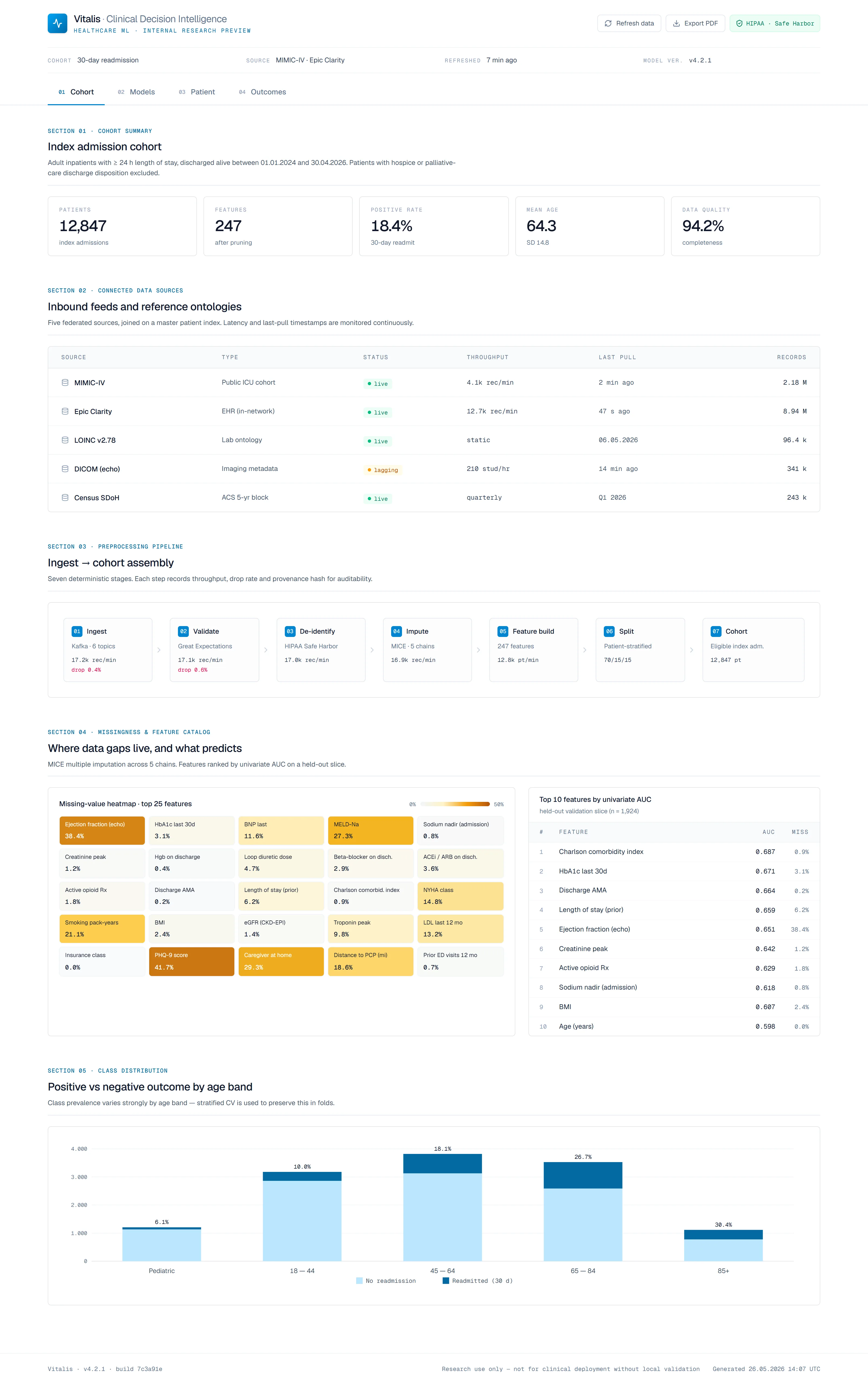Click the Pediatric age band bar
Viewport: 868px width, 1384px height.
coord(162,1244)
